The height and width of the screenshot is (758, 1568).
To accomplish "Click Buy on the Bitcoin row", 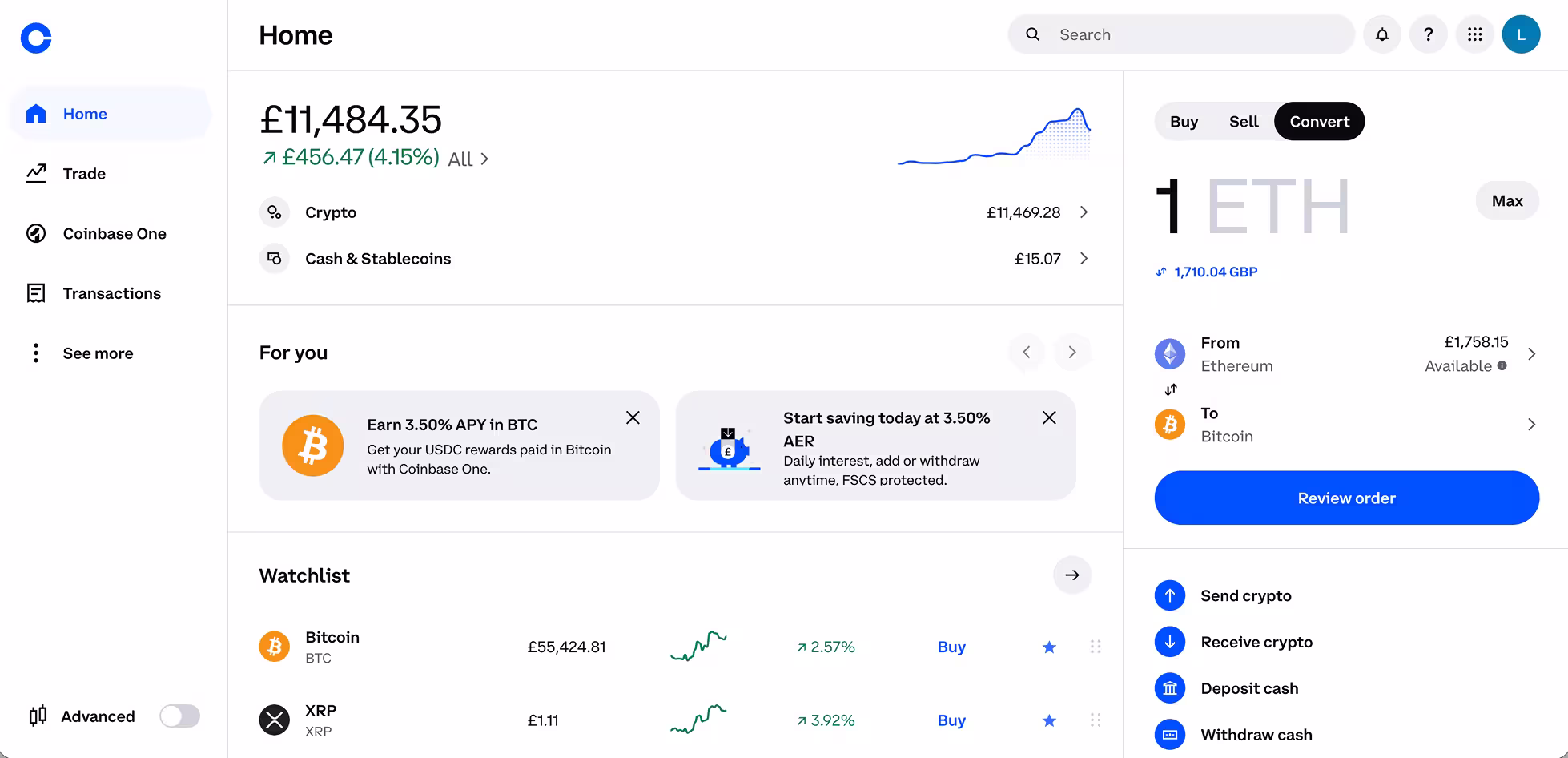I will tap(951, 647).
